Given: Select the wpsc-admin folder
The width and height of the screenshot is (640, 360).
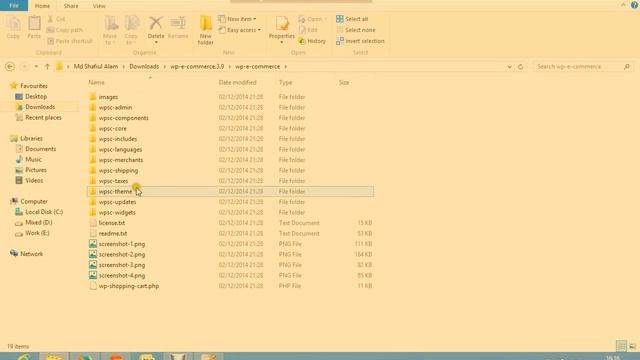Looking at the screenshot, I should 115,107.
